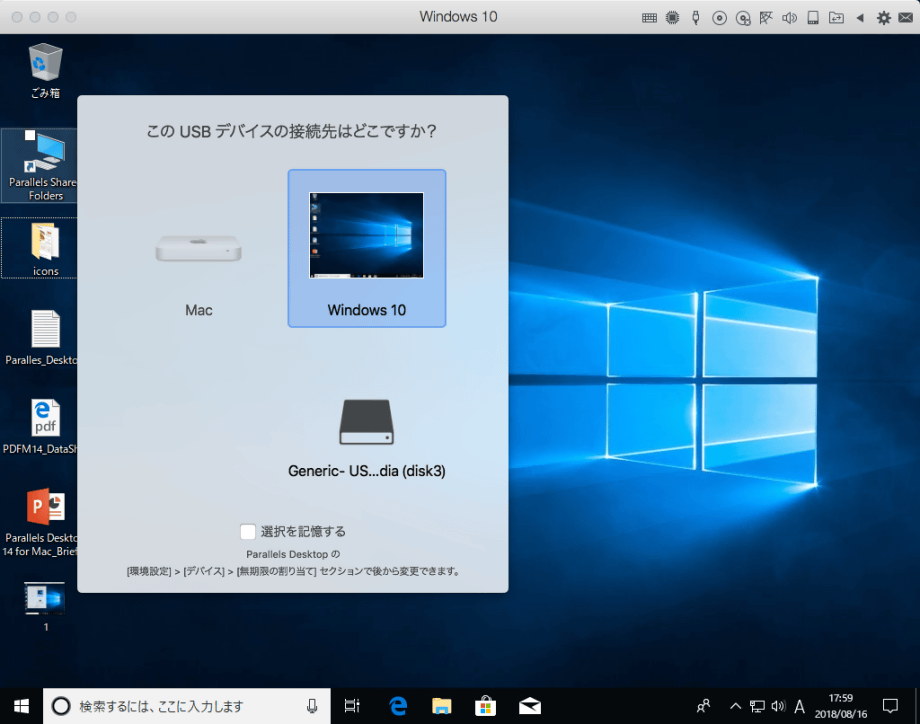Viewport: 920px width, 724px height.
Task: Check the 選択を記憶する checkbox
Action: pyautogui.click(x=248, y=532)
